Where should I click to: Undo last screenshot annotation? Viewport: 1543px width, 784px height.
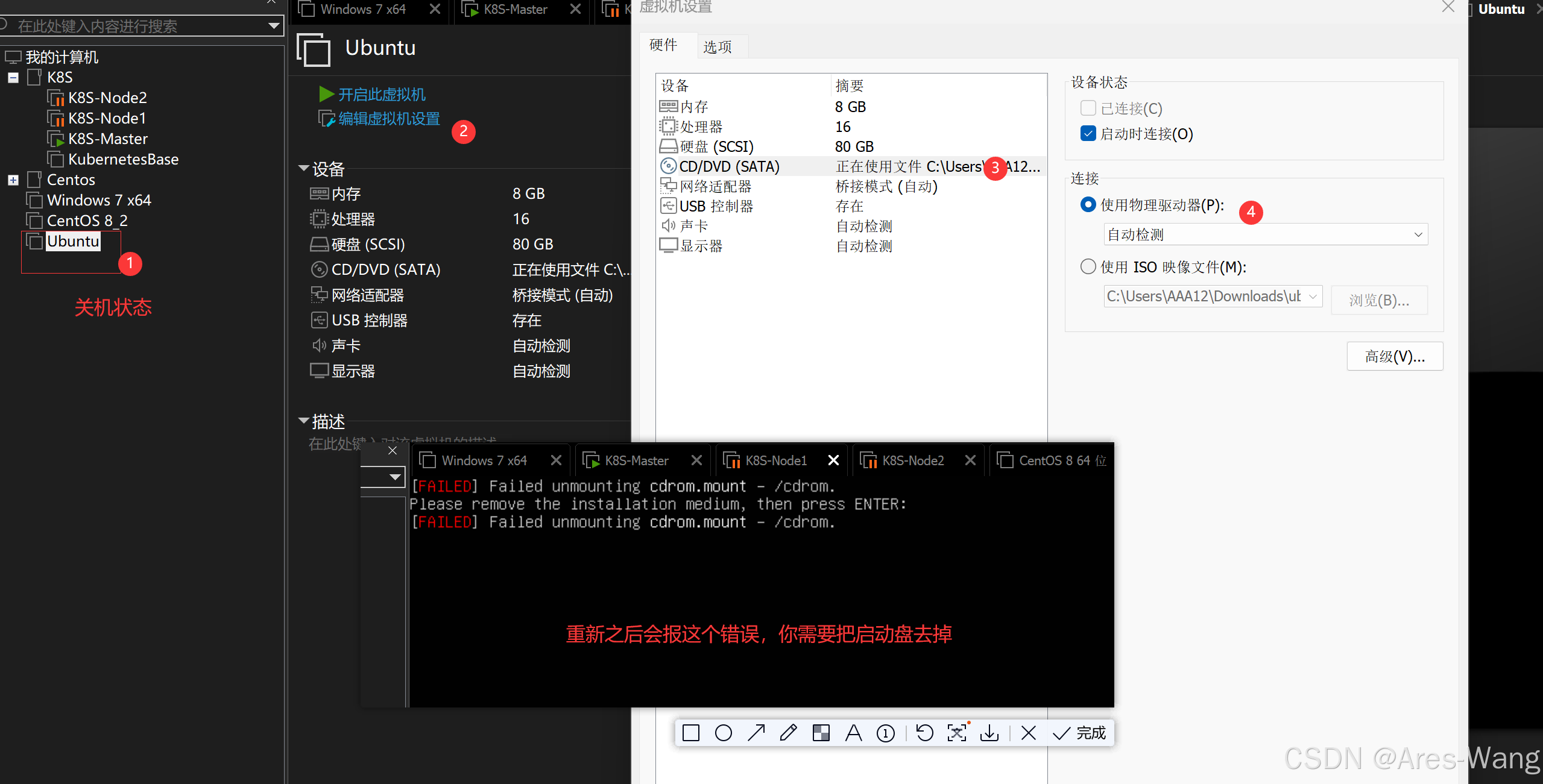pos(924,733)
